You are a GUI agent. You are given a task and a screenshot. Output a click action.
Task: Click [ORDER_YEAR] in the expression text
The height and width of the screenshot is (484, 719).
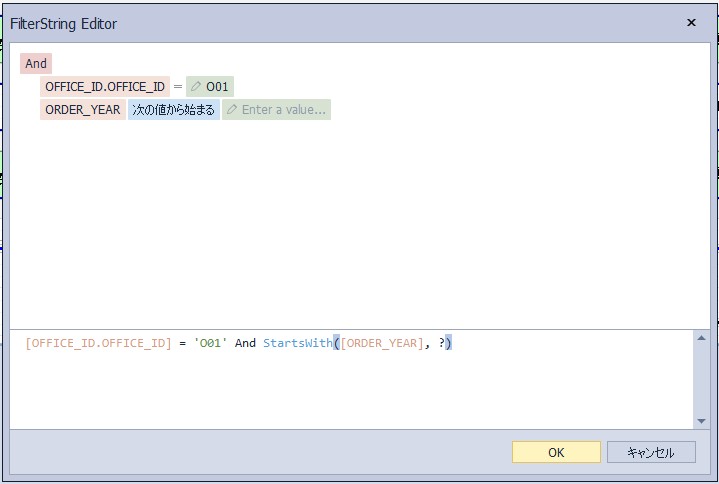(382, 344)
